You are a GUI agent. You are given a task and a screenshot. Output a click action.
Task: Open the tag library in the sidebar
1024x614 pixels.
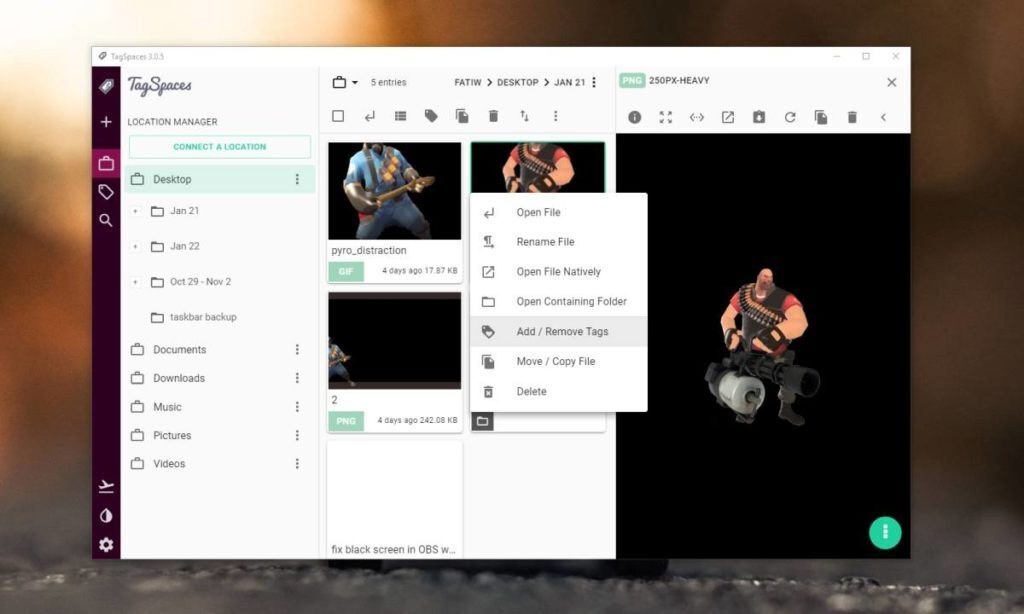(106, 192)
